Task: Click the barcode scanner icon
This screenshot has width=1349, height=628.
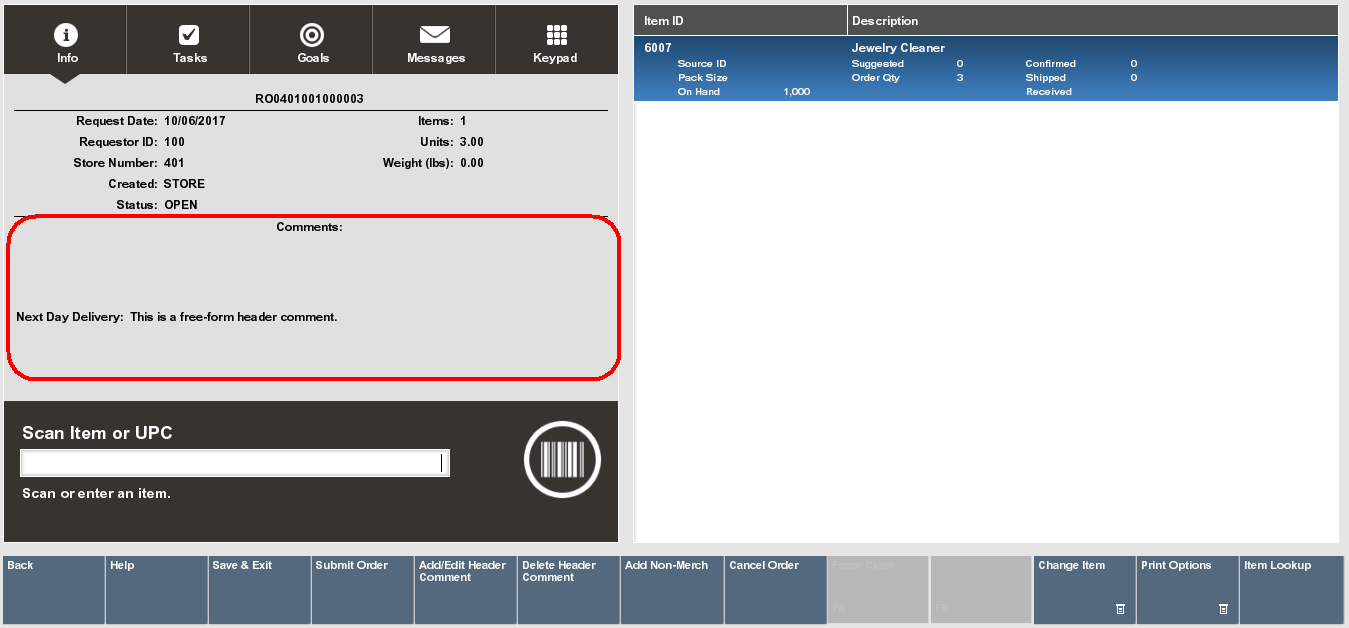Action: [x=562, y=460]
